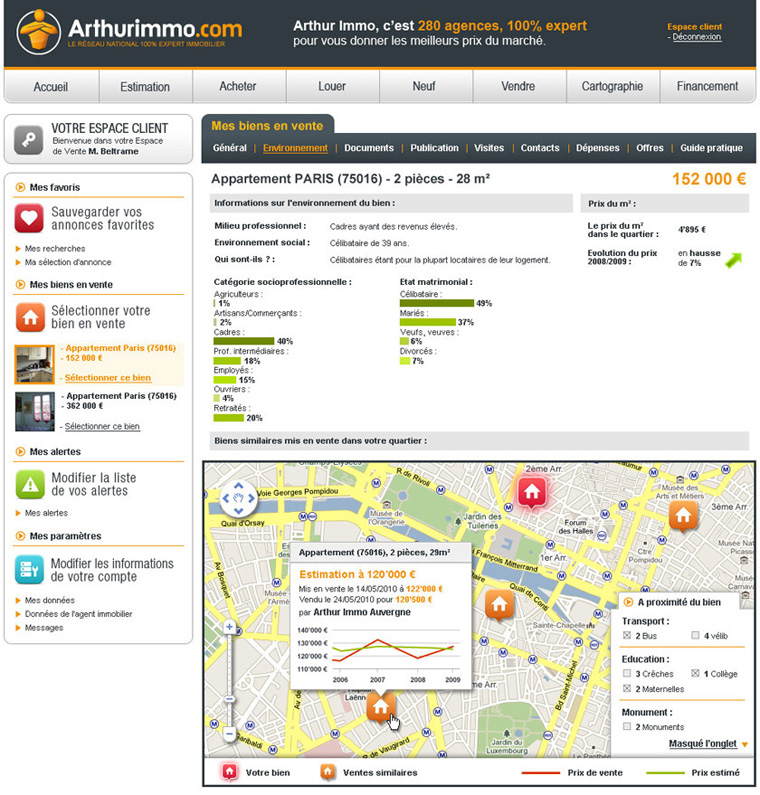Click 'Sélectionner ce bien' for 152 000 € apartment
Viewport: 760px width, 795px height.
pos(108,378)
